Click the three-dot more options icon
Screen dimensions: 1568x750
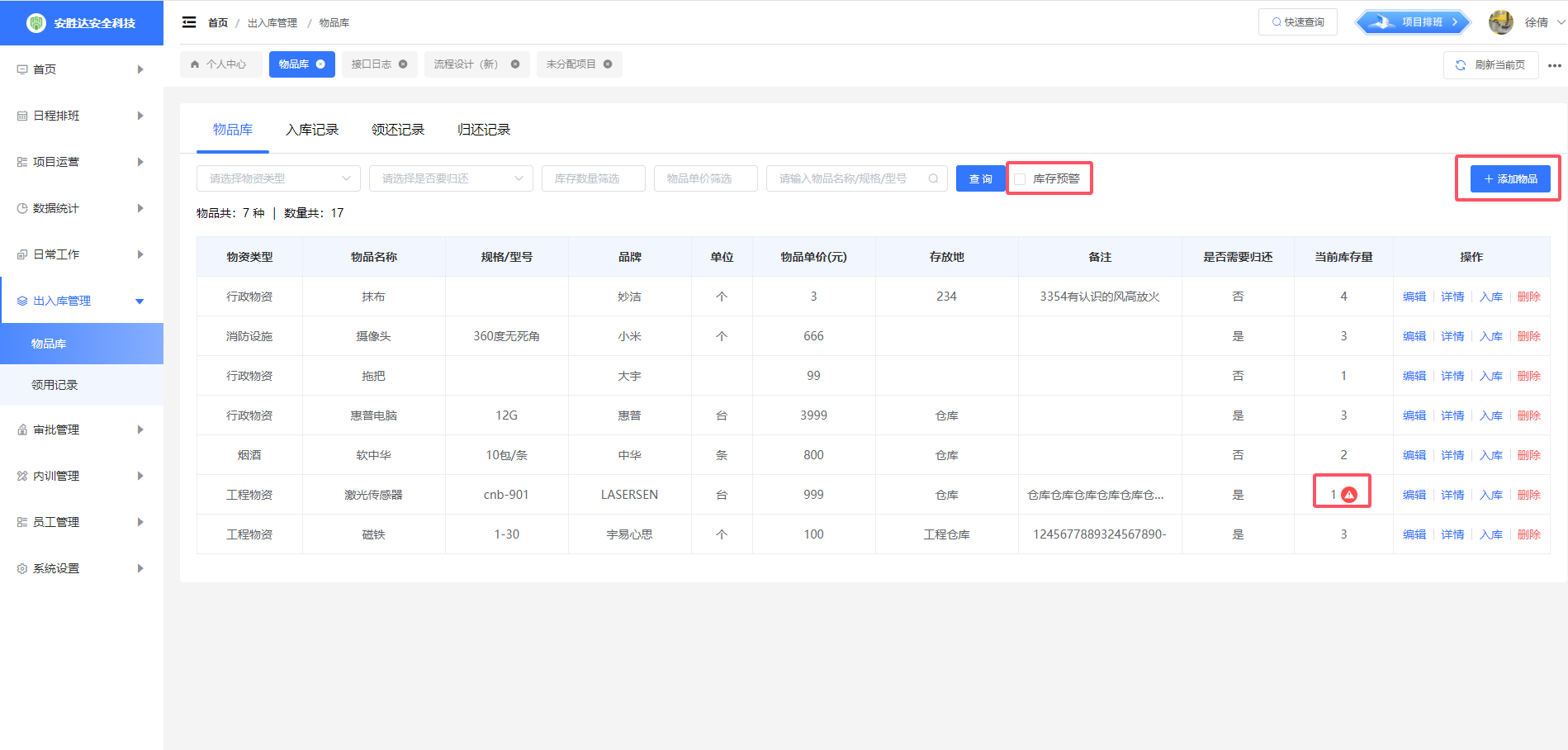coord(1554,65)
